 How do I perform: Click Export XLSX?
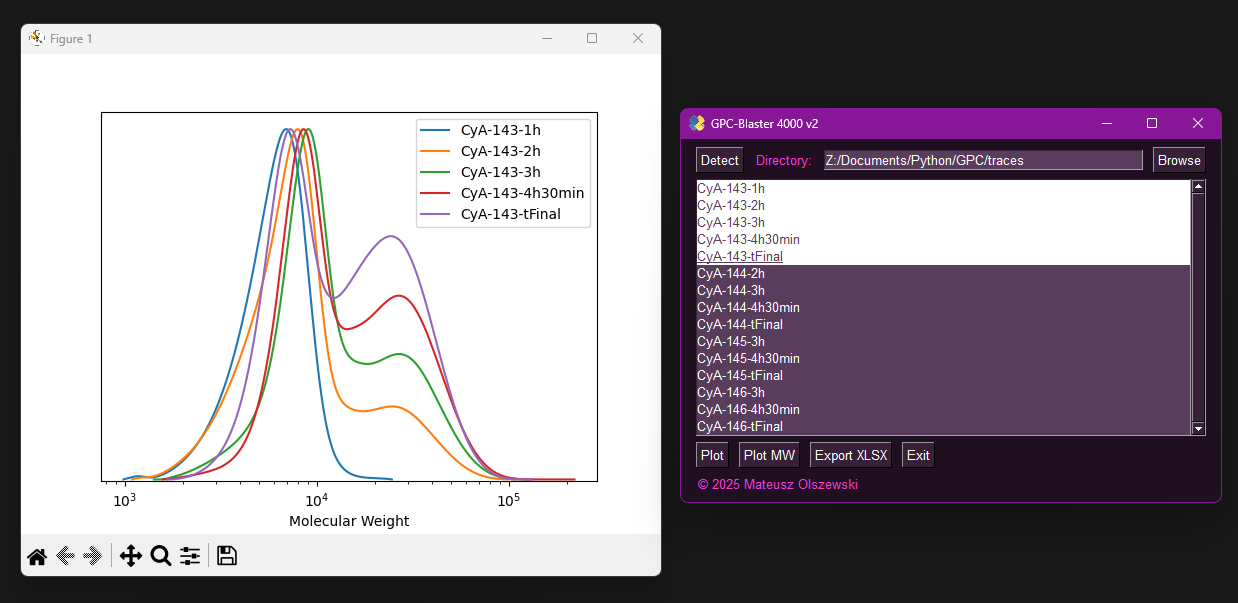click(850, 455)
